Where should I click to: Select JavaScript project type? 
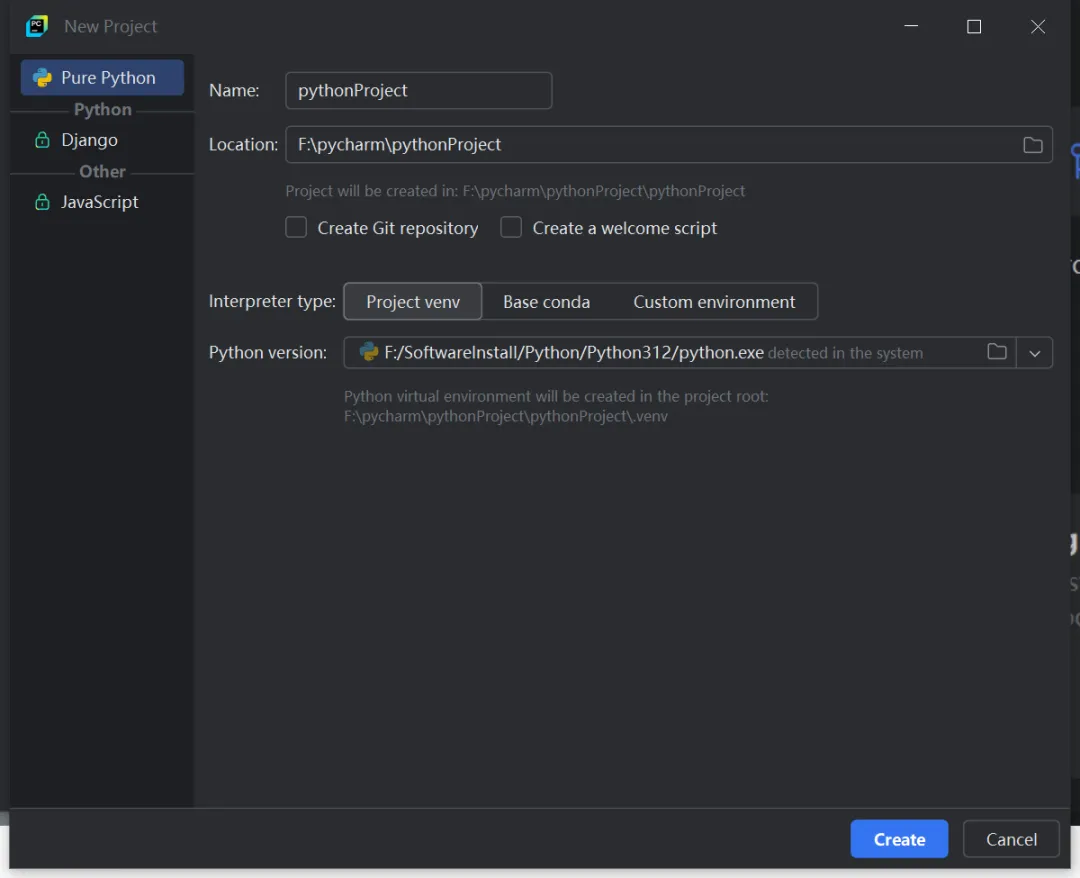click(x=102, y=202)
